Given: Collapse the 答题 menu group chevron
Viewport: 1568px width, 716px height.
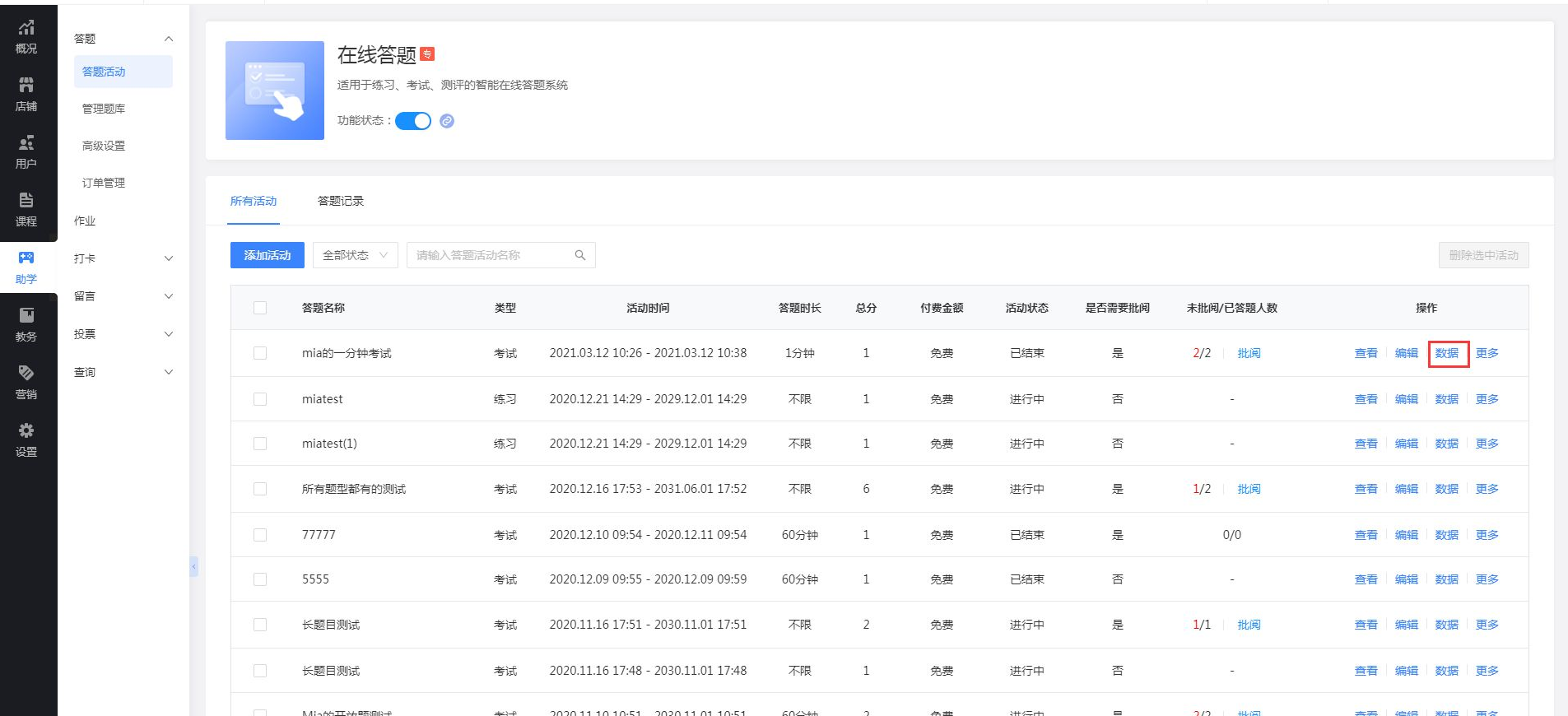Looking at the screenshot, I should [x=169, y=39].
